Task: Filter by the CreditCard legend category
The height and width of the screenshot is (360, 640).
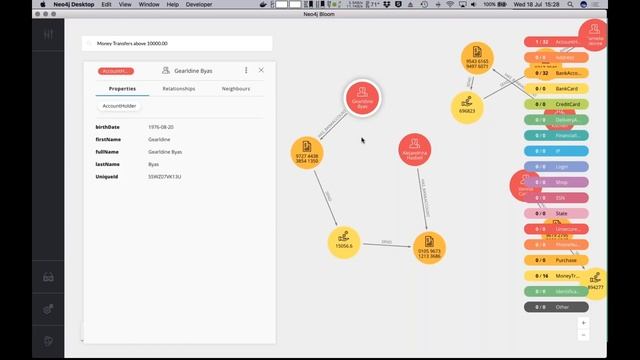Action: [x=556, y=104]
